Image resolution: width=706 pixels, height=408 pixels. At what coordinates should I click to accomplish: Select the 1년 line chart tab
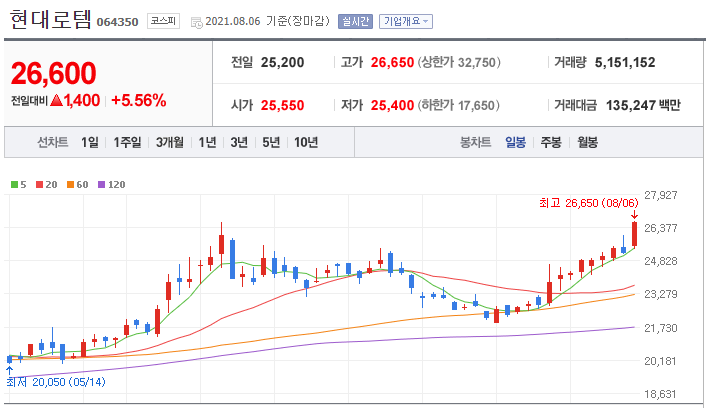pos(208,142)
